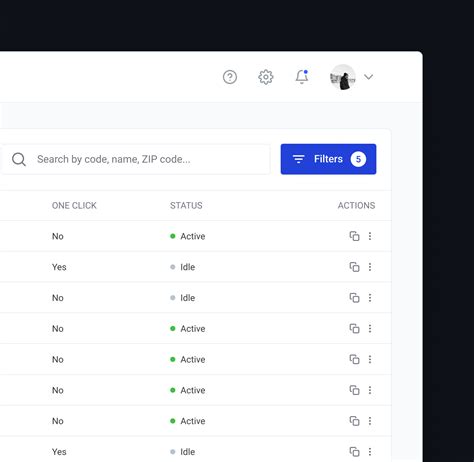Open more options for first table row
Image resolution: width=474 pixels, height=462 pixels.
click(x=370, y=236)
